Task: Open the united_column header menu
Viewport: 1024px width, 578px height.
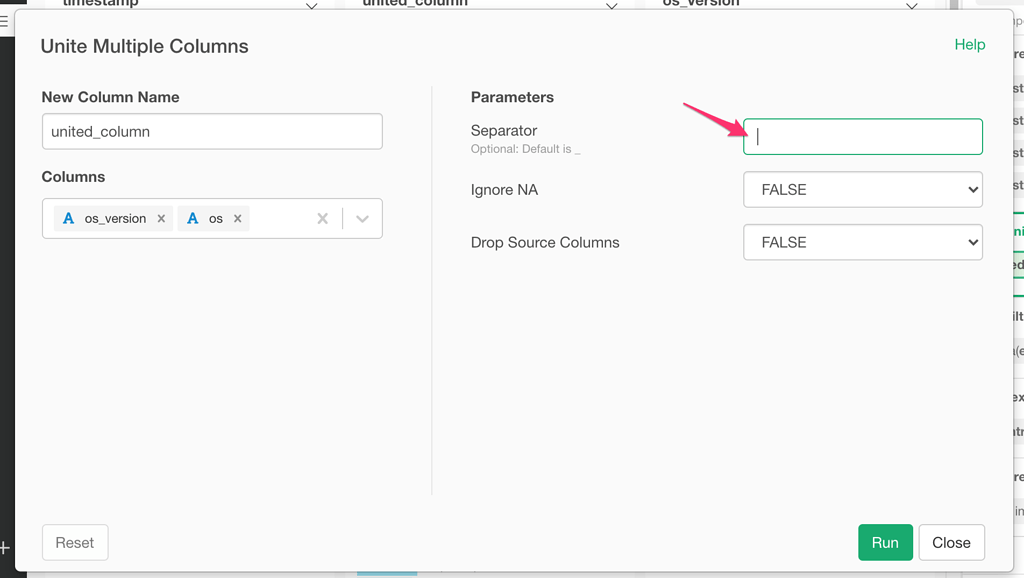Action: pos(611,5)
